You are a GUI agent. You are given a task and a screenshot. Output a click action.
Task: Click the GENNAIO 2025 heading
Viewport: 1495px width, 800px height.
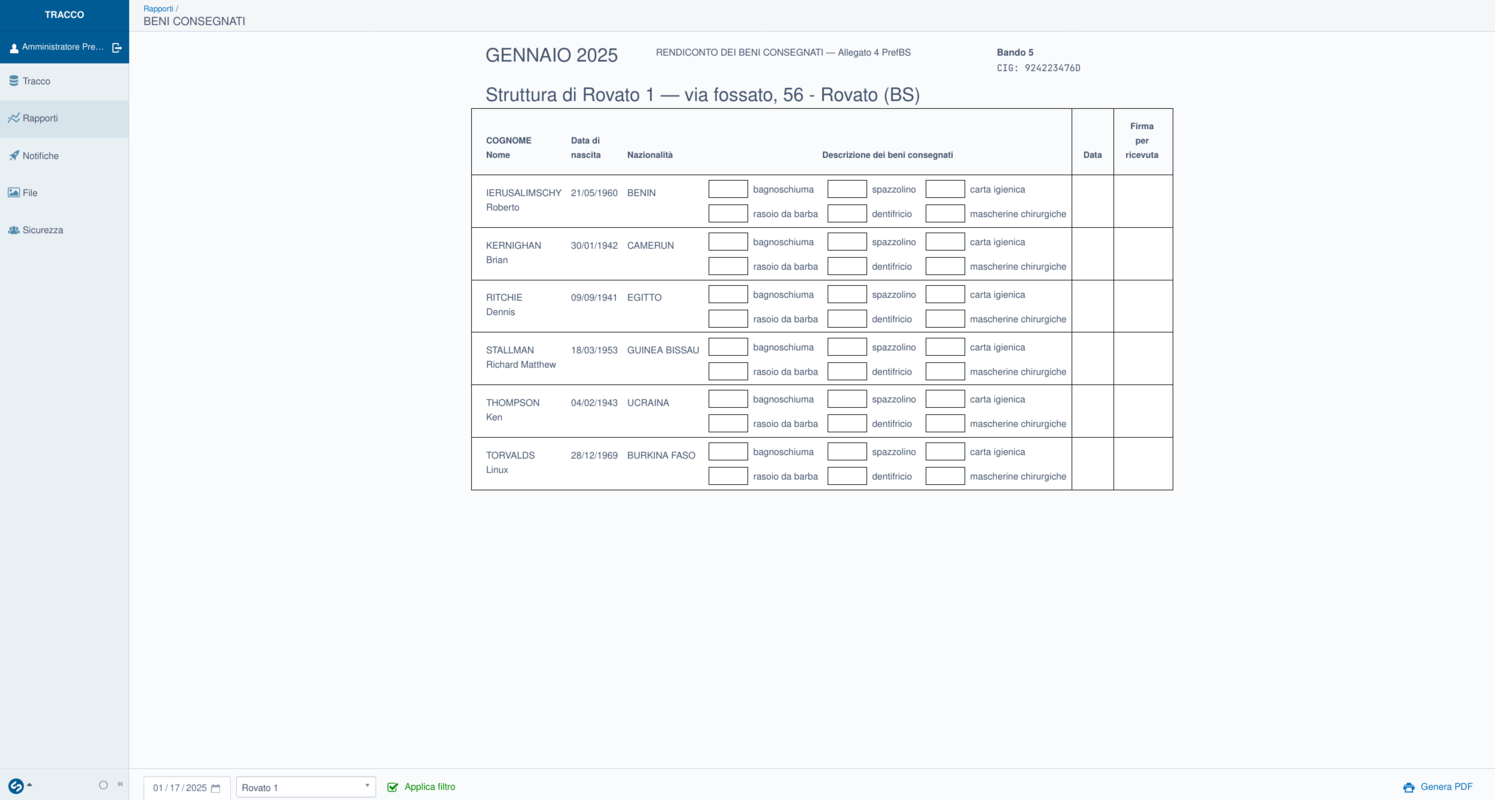pyautogui.click(x=552, y=56)
